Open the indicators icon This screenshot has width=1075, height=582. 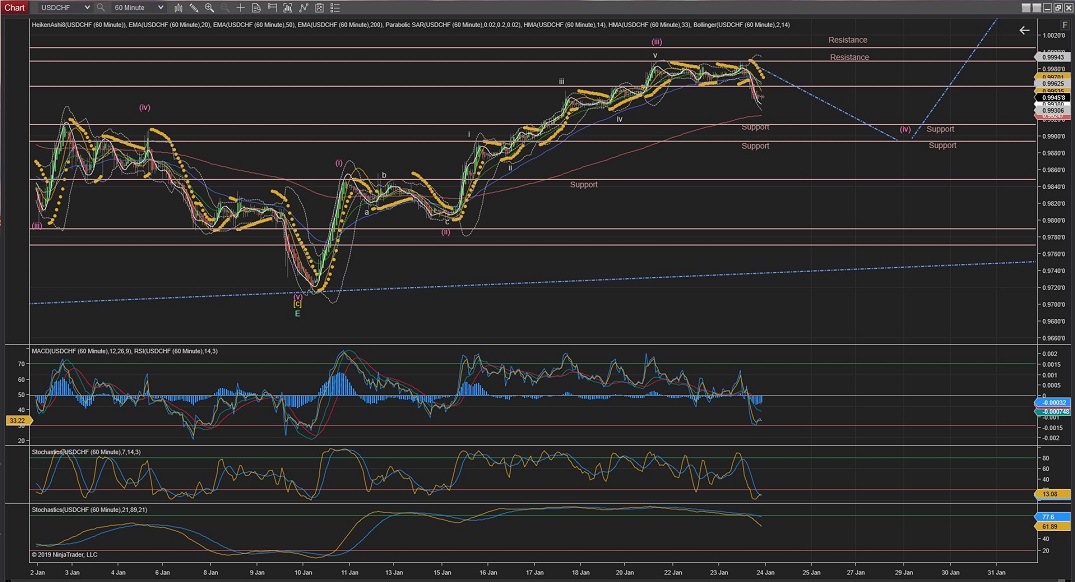point(288,8)
